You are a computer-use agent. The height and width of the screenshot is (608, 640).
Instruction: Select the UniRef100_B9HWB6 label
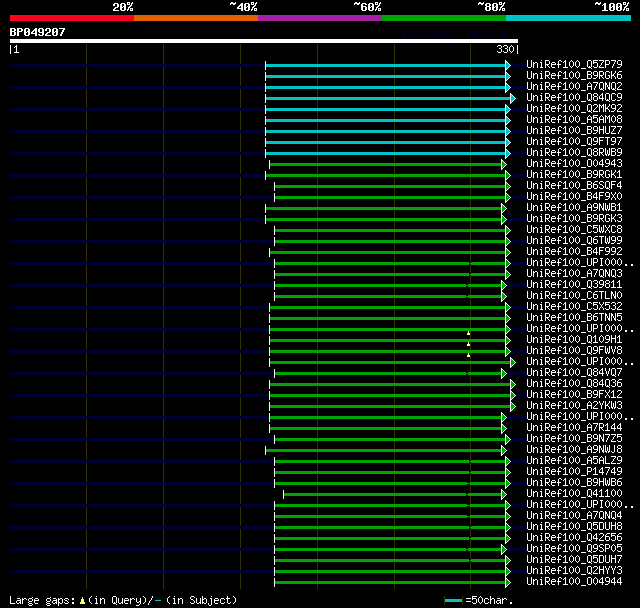coord(574,483)
